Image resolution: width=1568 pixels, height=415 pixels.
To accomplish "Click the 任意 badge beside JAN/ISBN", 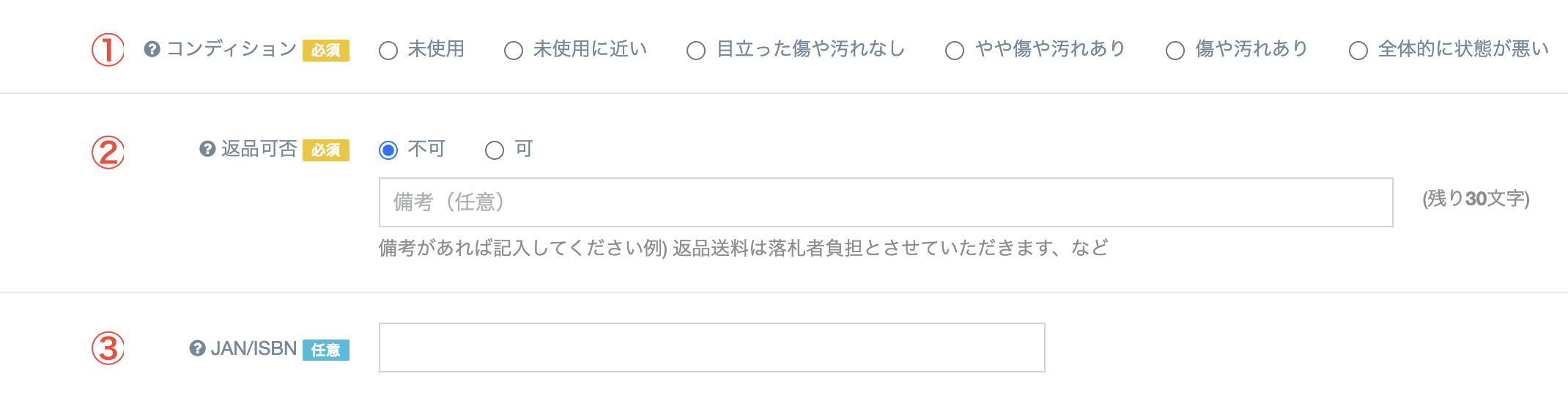I will point(326,350).
